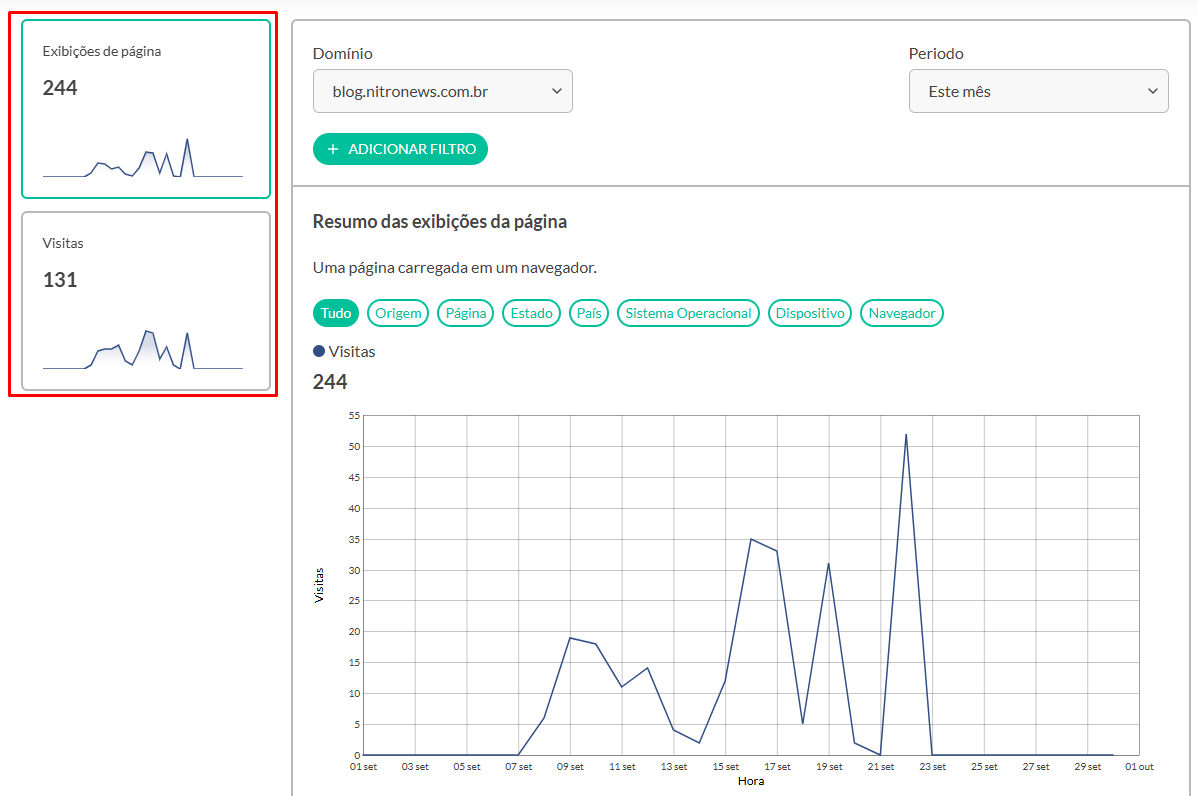The height and width of the screenshot is (796, 1198).
Task: Click the chart peak at 22 set
Action: pos(906,435)
